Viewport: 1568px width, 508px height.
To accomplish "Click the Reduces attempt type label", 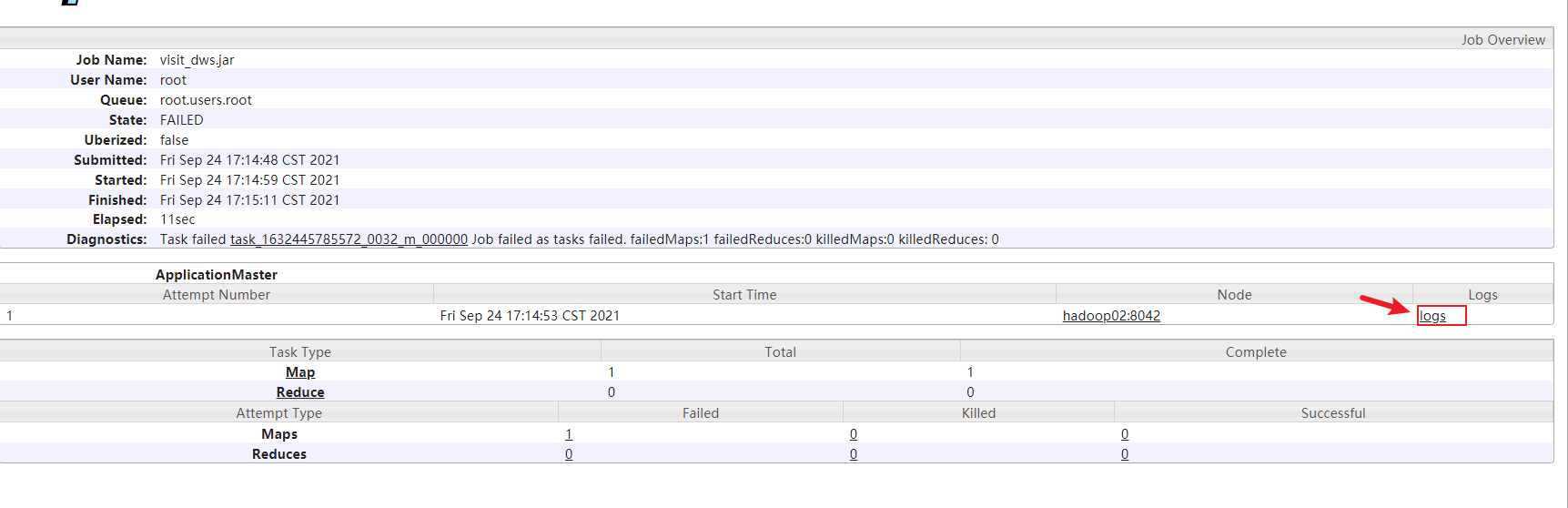I will (x=279, y=454).
